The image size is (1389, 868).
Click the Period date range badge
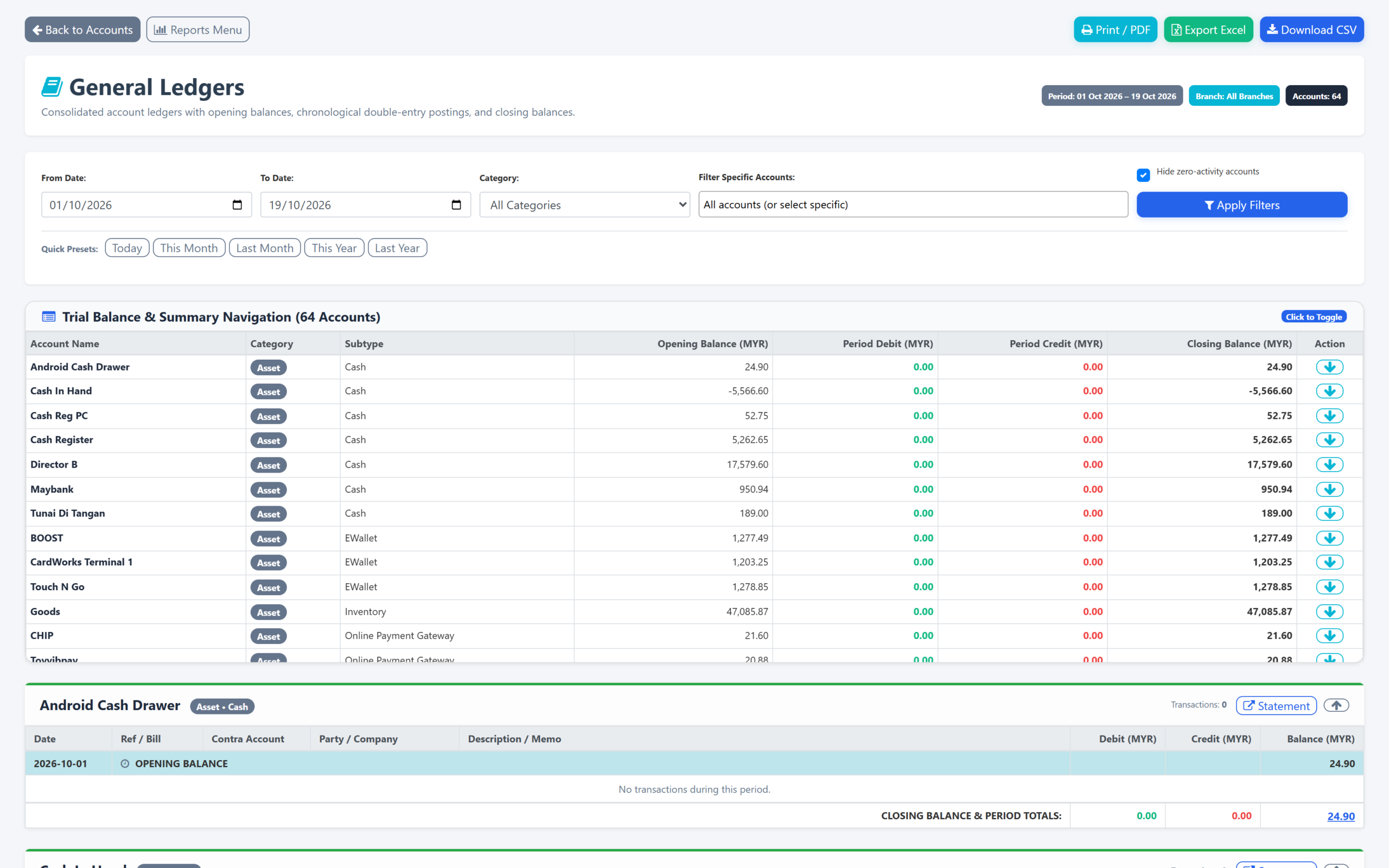click(x=1112, y=96)
